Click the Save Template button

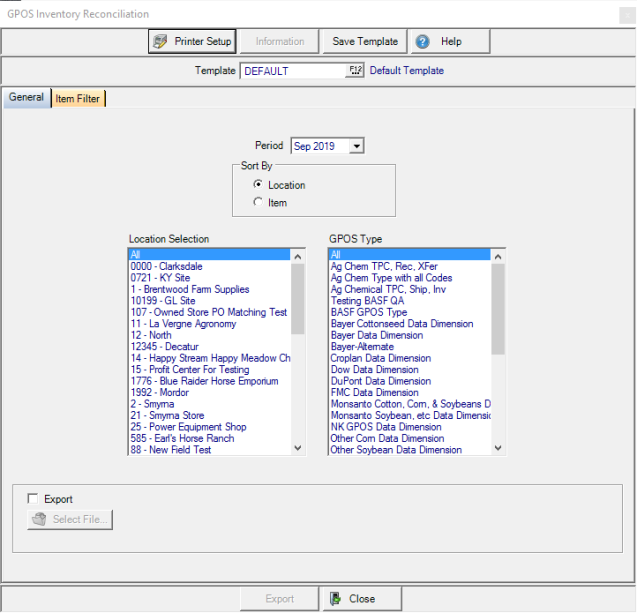(x=365, y=41)
